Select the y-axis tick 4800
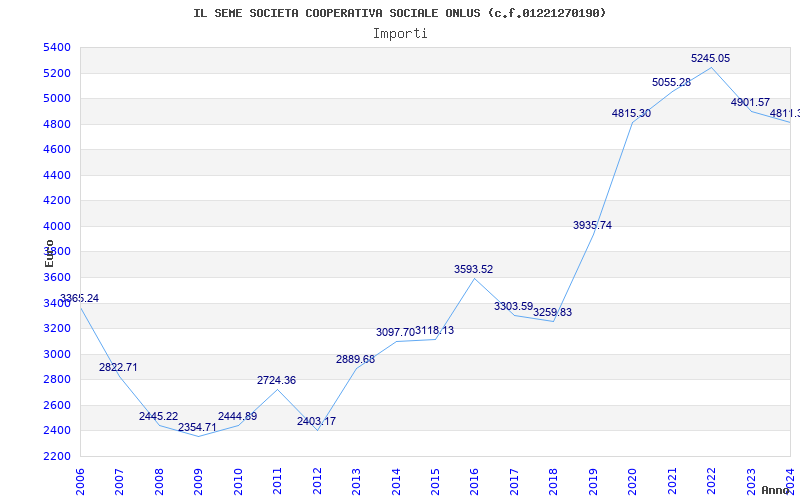Image resolution: width=800 pixels, height=500 pixels. (57, 124)
